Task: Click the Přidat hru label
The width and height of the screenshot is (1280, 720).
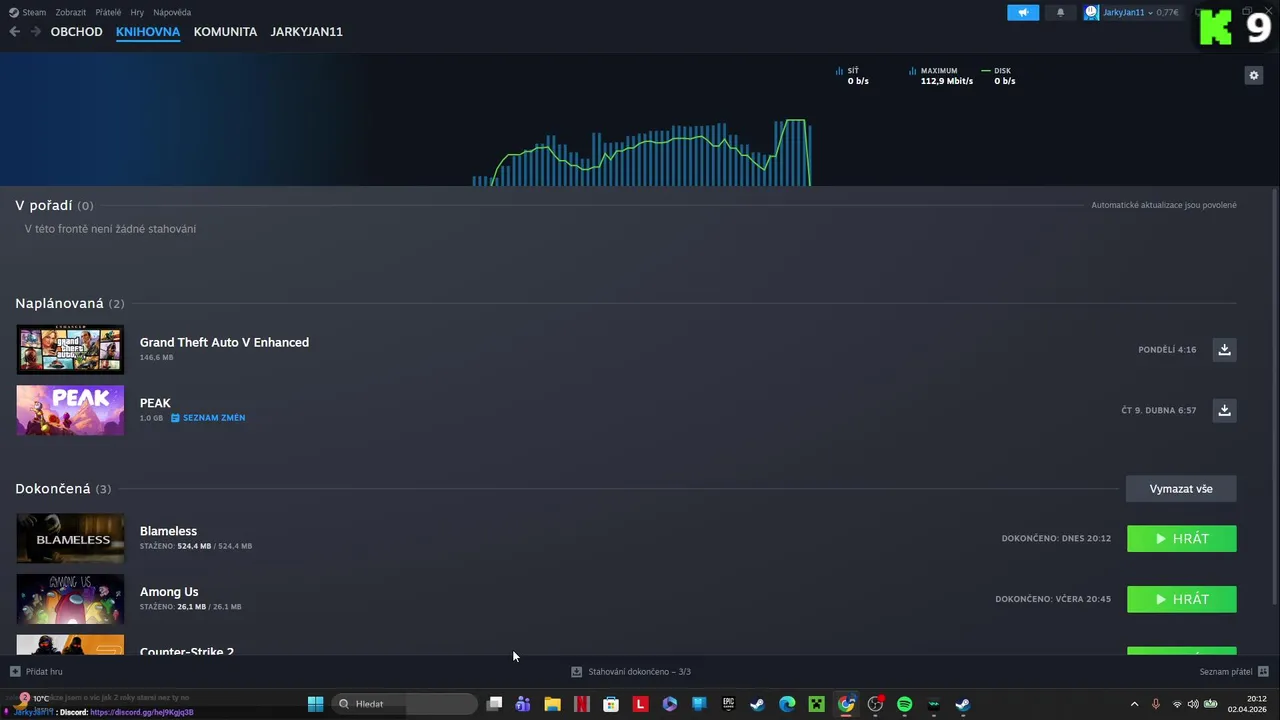Action: tap(44, 672)
